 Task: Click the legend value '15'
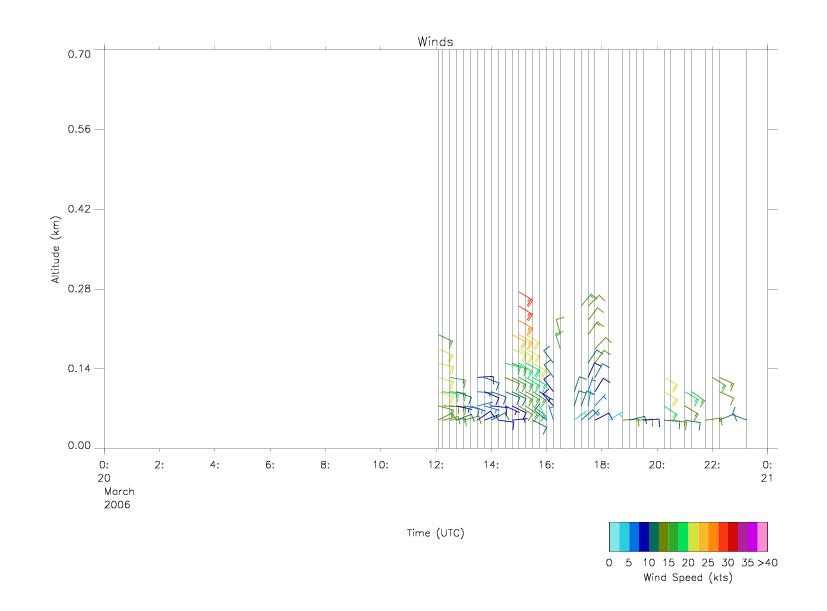point(668,562)
